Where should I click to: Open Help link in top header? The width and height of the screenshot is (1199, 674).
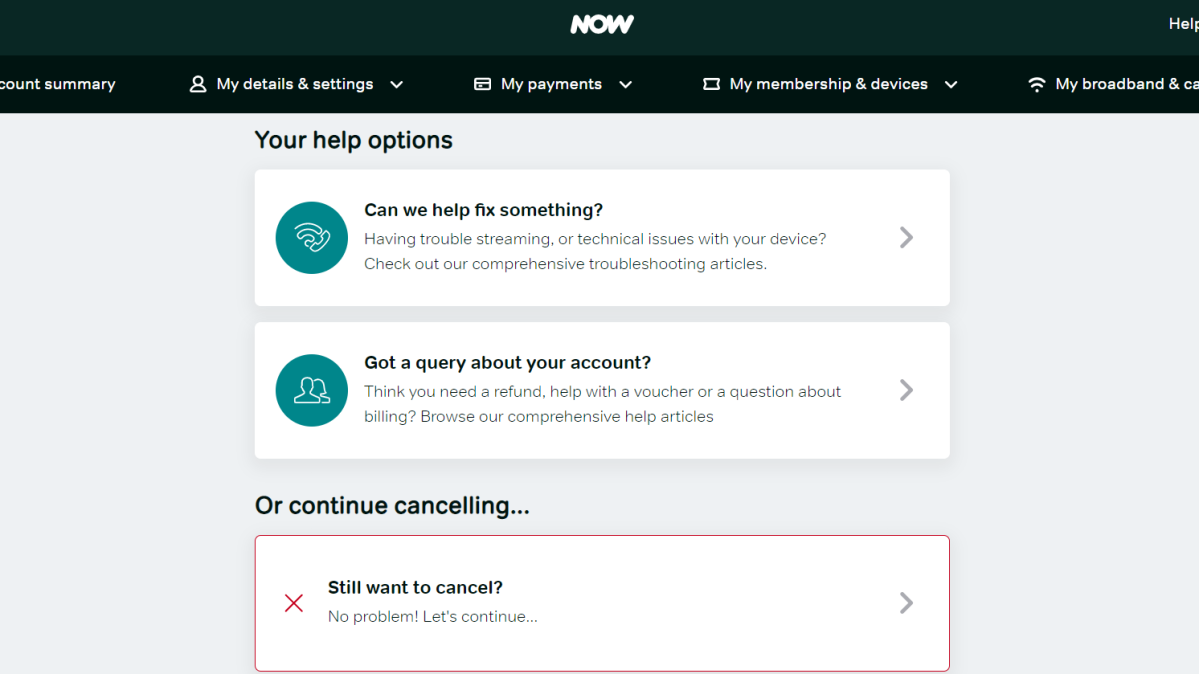coord(1183,24)
